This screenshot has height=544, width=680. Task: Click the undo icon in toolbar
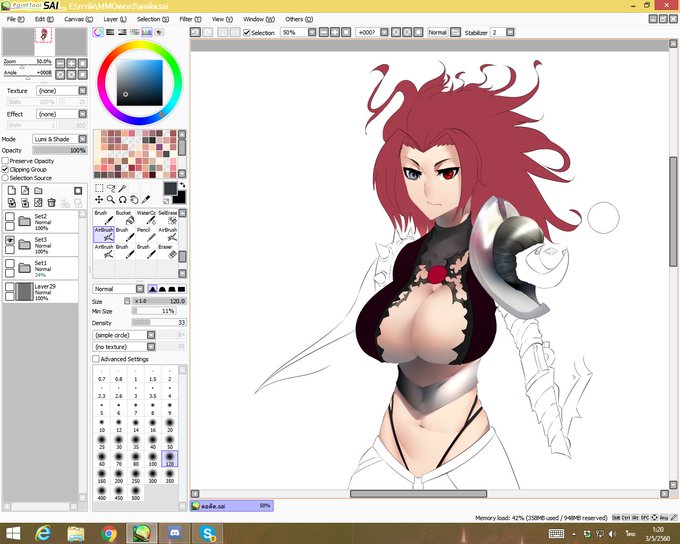(x=195, y=32)
